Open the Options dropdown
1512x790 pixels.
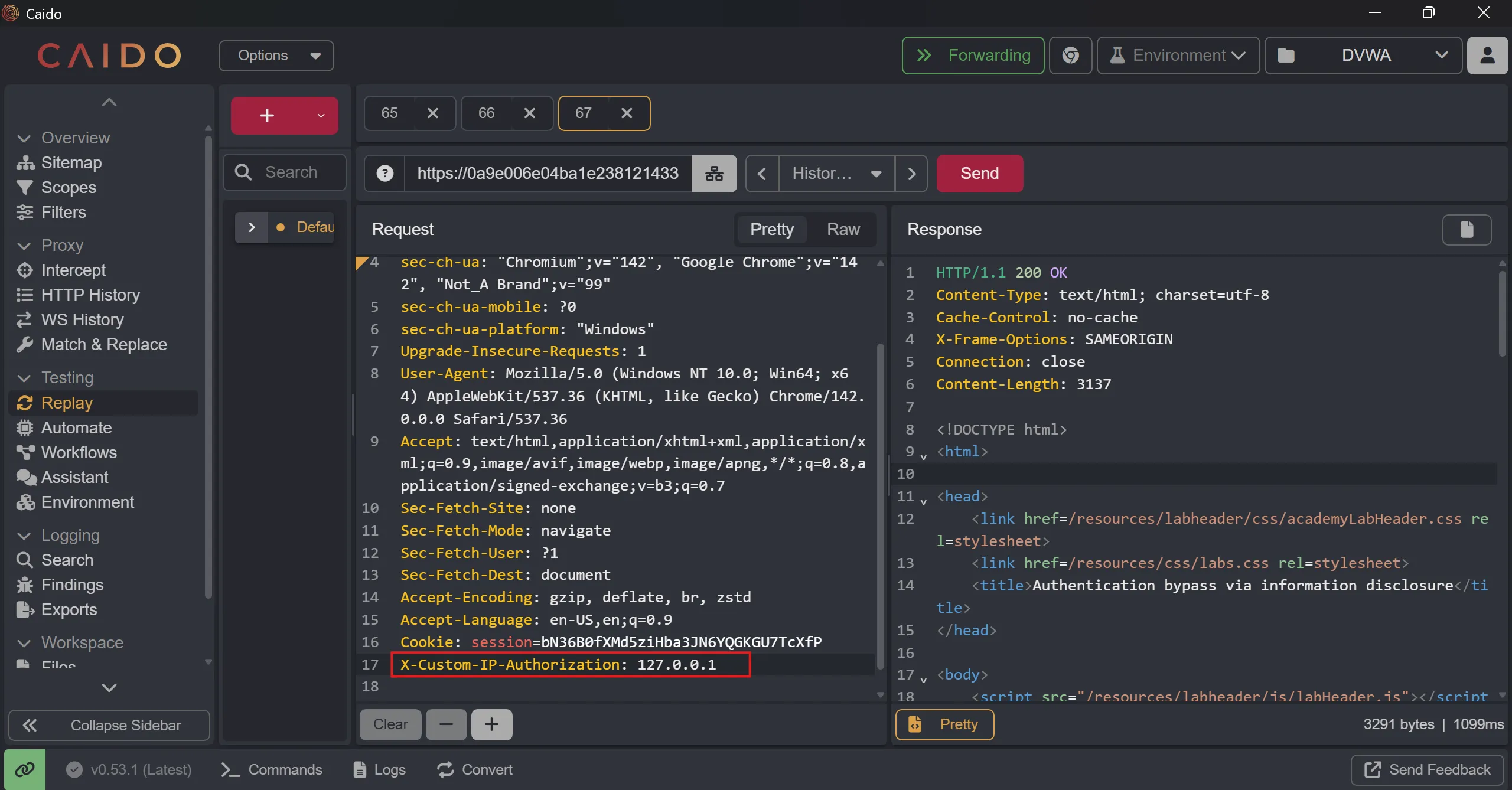click(276, 56)
